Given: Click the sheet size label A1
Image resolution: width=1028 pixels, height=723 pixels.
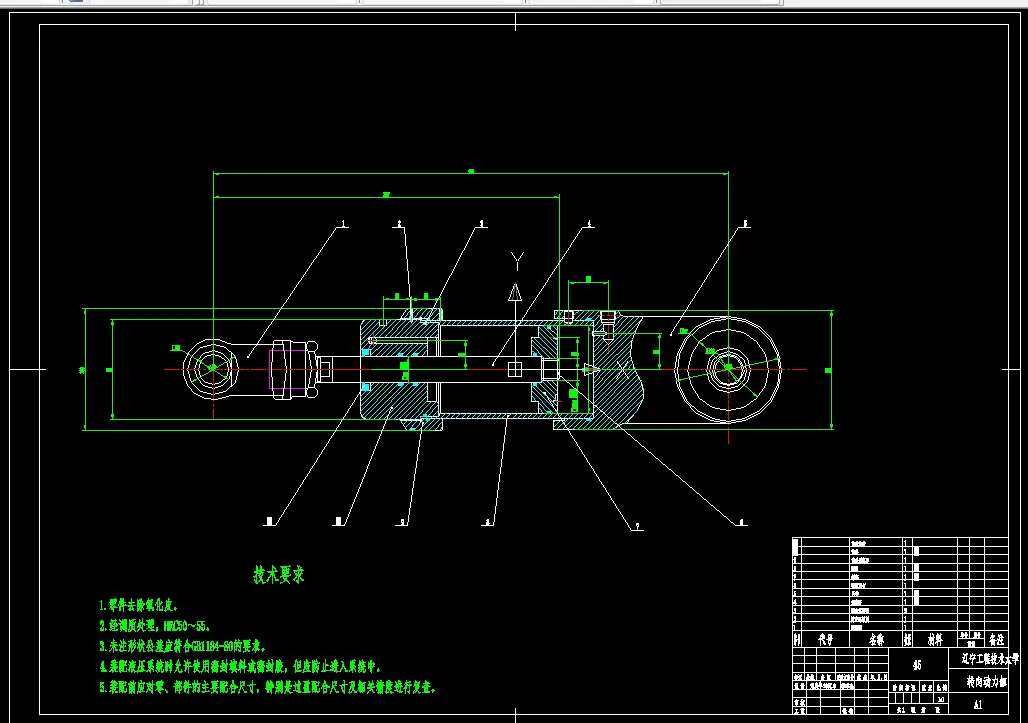Looking at the screenshot, I should (x=978, y=705).
